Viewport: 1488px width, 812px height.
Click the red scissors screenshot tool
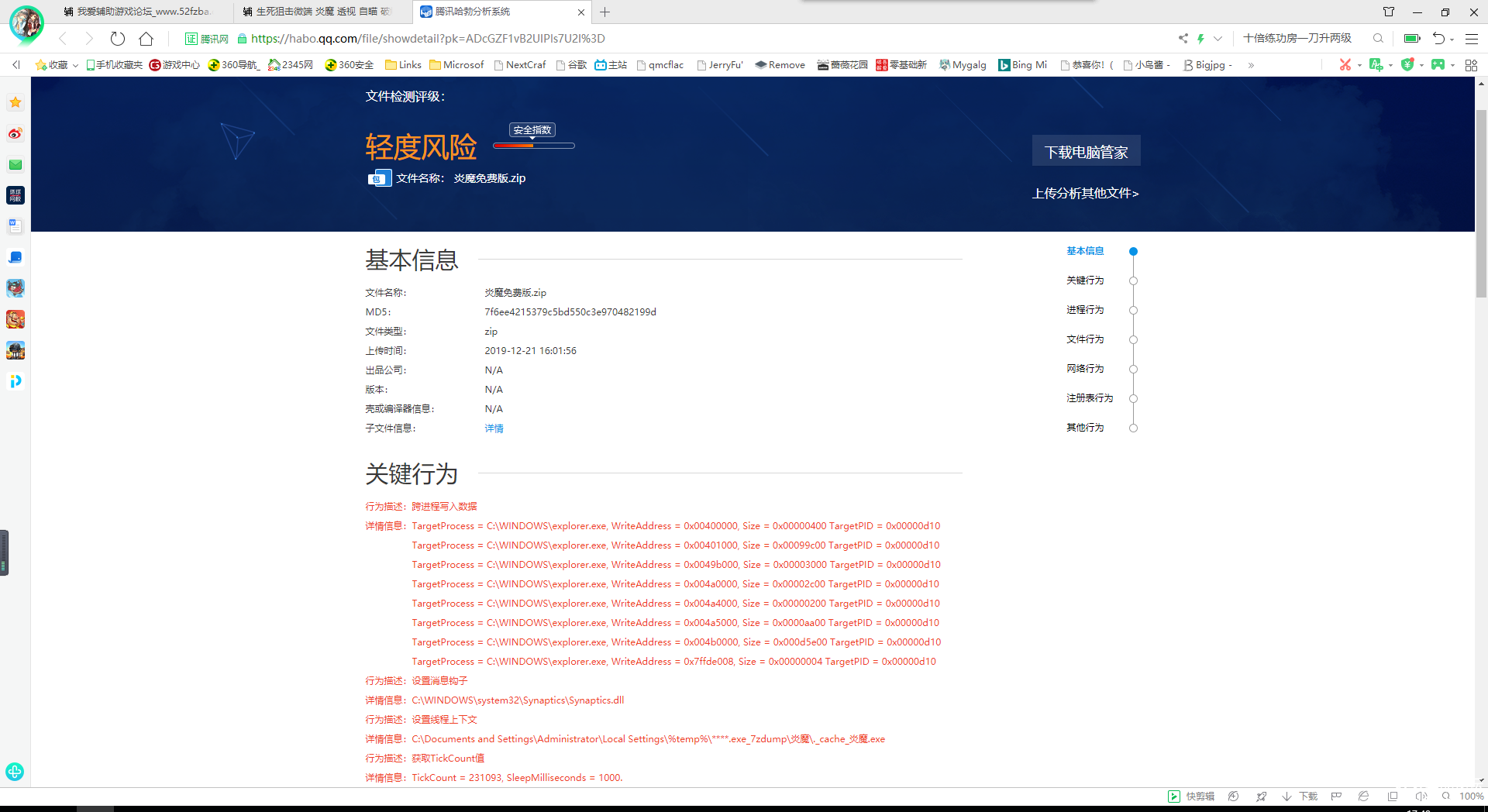pos(1345,65)
